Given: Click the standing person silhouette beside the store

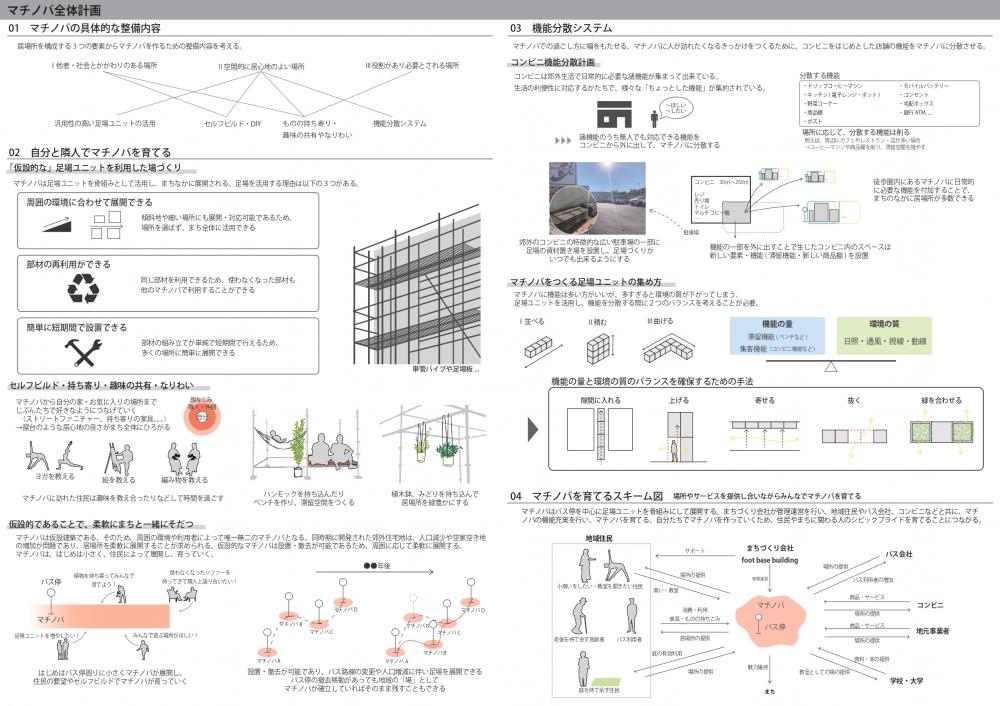Looking at the screenshot, I should [x=654, y=118].
